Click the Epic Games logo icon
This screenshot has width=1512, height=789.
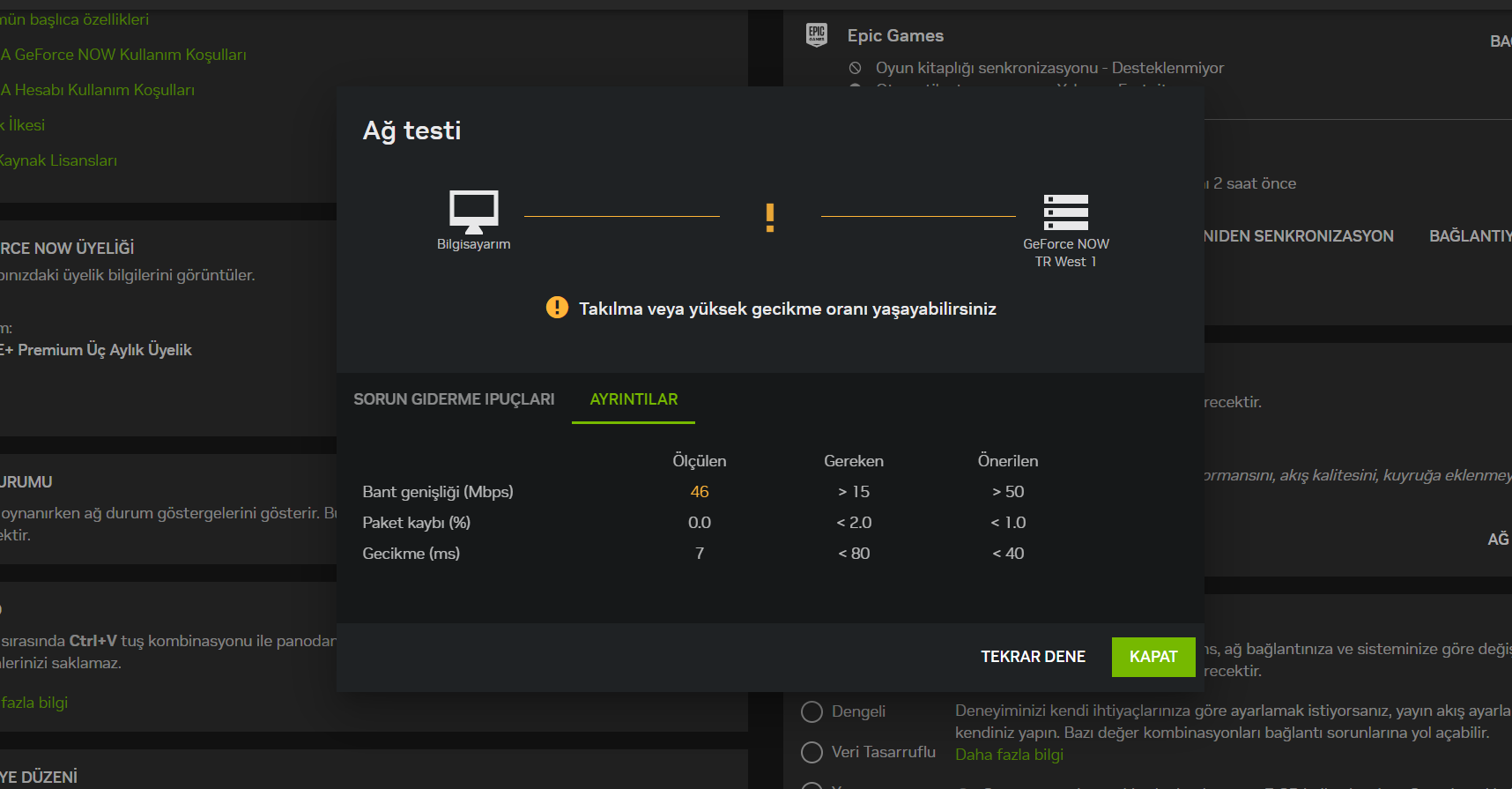(817, 34)
